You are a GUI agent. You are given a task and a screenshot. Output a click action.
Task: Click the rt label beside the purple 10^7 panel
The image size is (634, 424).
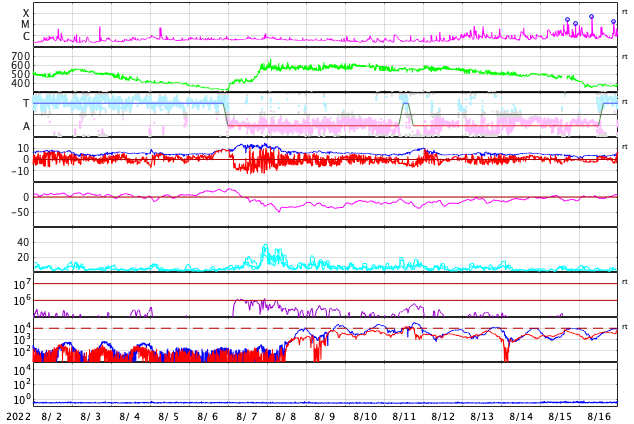(625, 282)
